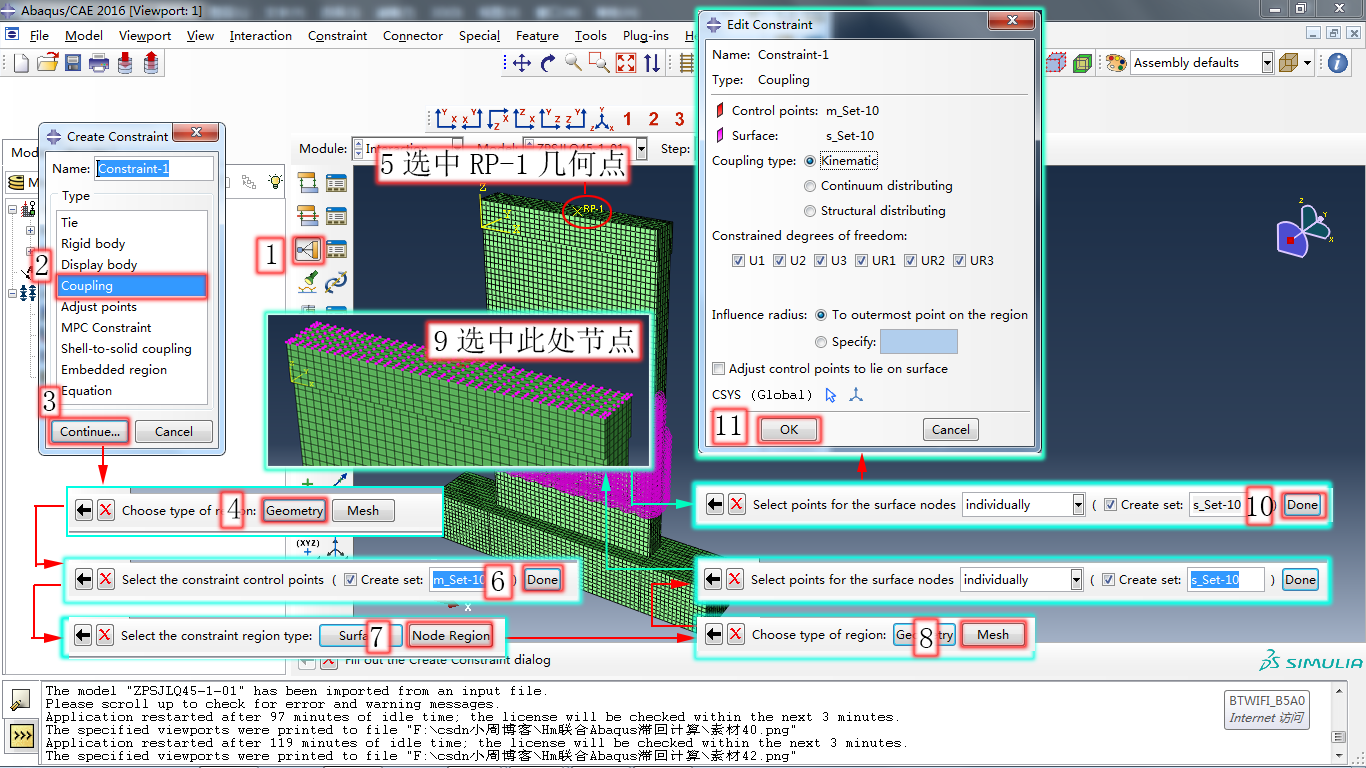
Task: Select the Box Zoom tool
Action: [x=599, y=63]
